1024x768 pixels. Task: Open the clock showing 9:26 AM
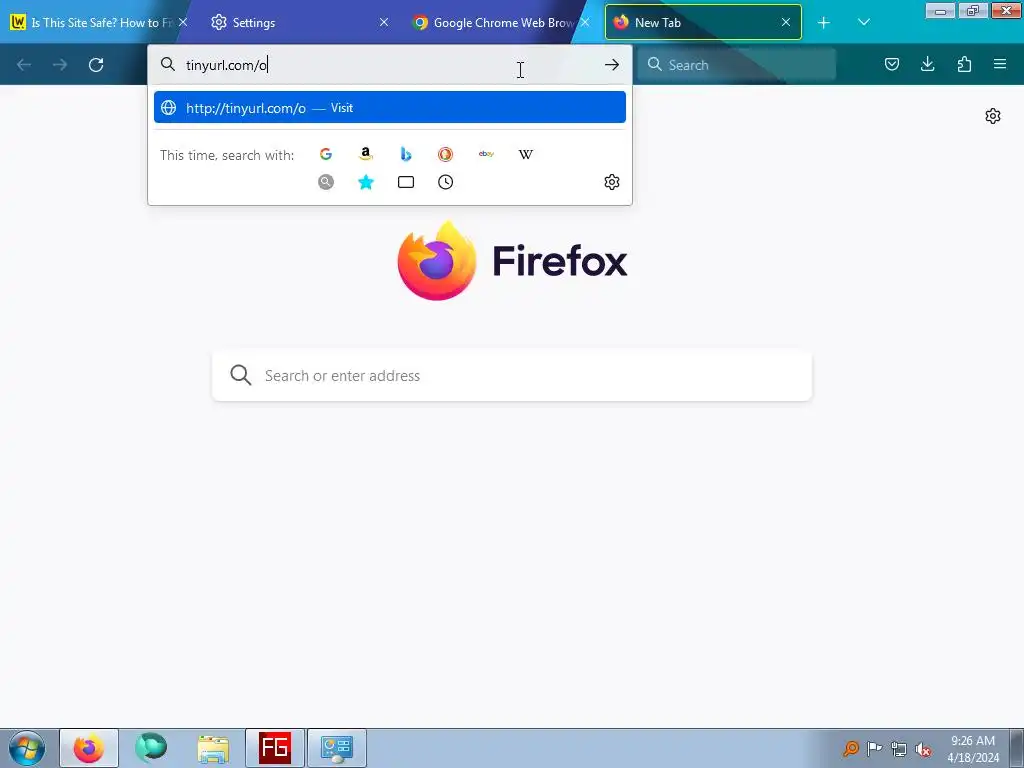pos(973,748)
